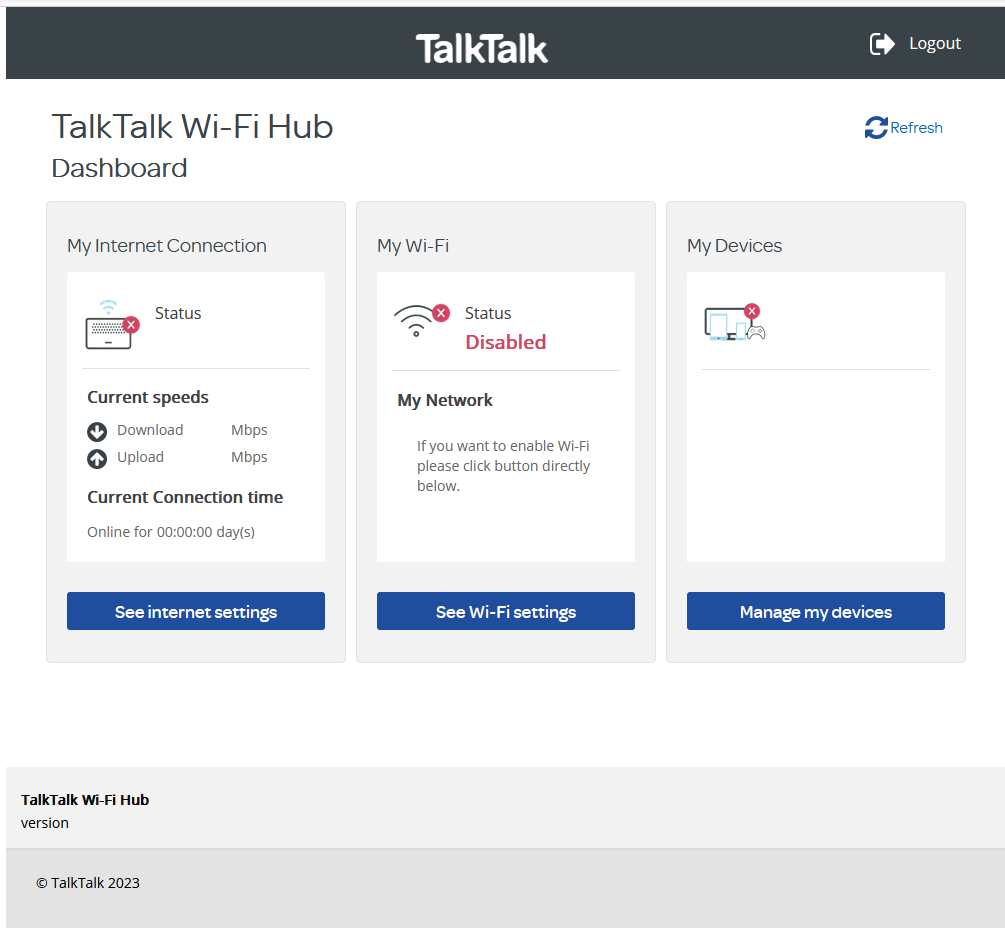Click the Dashboard page title
Viewport: 1005px width, 929px height.
[x=119, y=168]
